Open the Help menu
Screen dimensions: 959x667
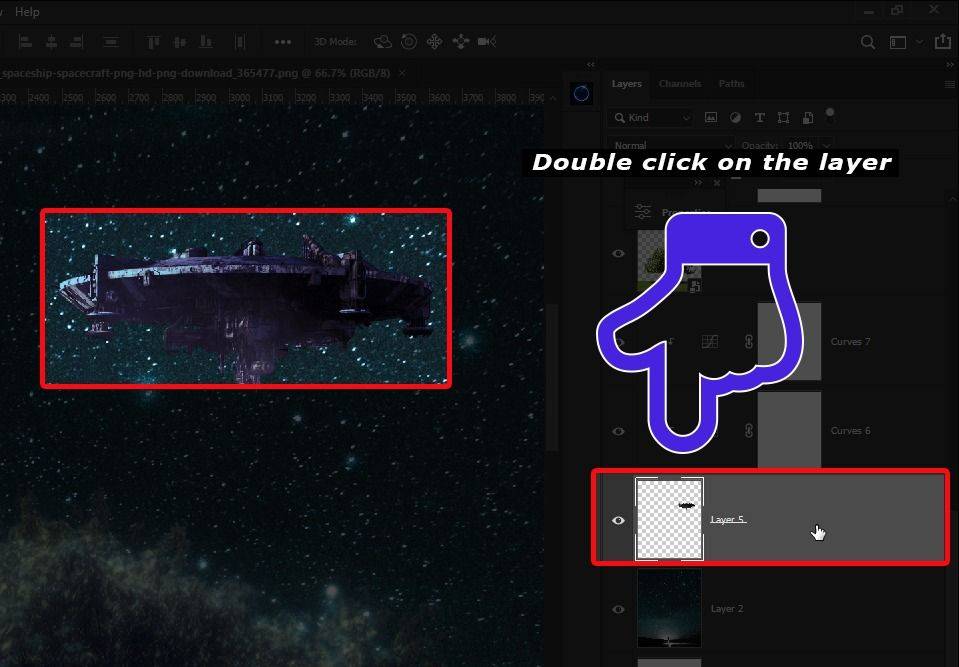point(27,12)
